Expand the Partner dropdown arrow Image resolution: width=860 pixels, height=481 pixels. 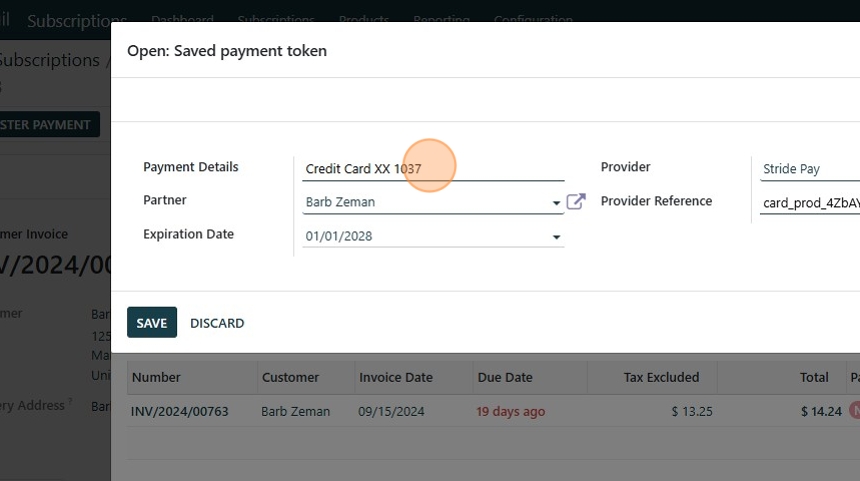556,203
